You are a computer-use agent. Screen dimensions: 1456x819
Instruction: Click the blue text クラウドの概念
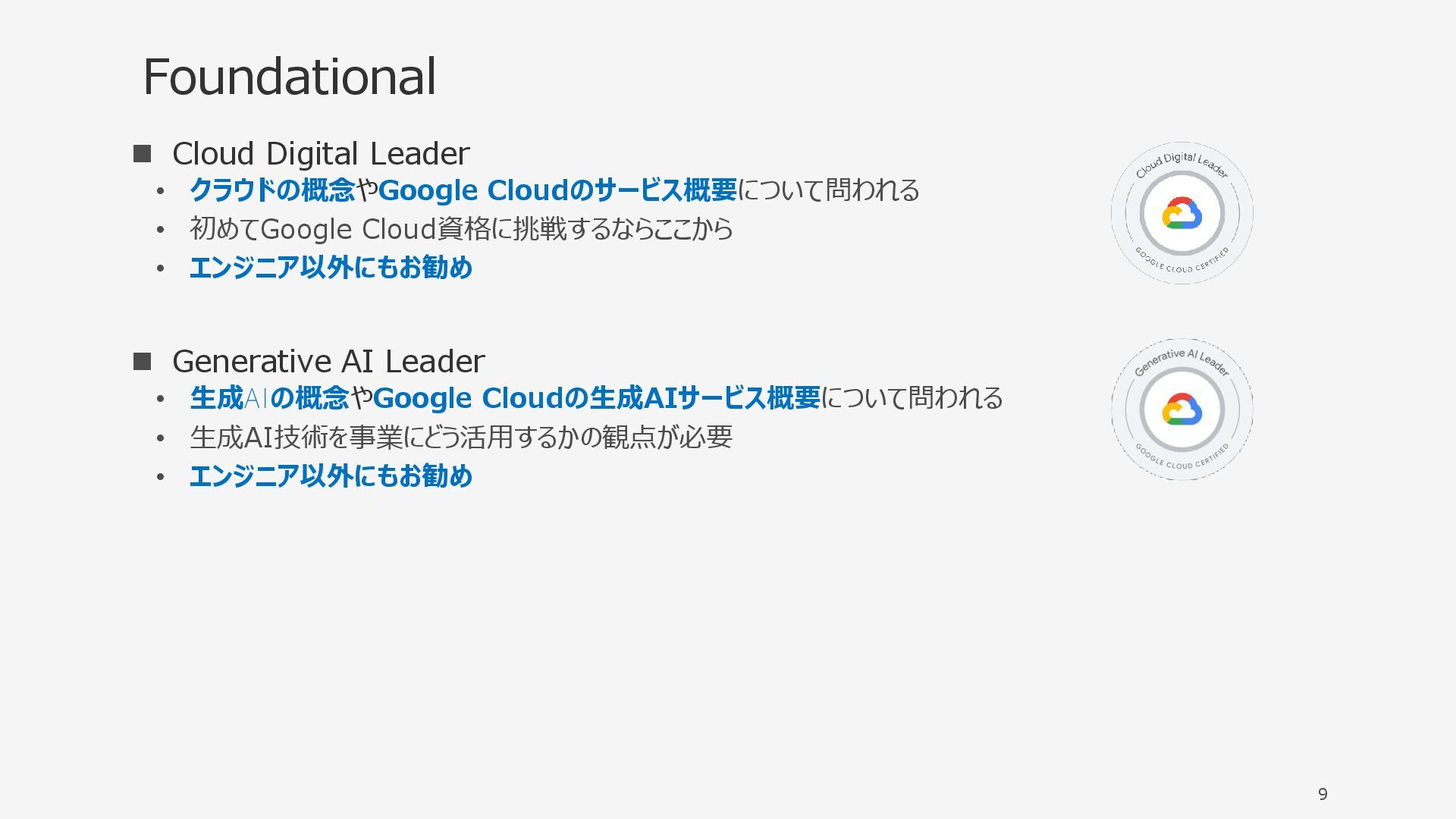click(272, 190)
